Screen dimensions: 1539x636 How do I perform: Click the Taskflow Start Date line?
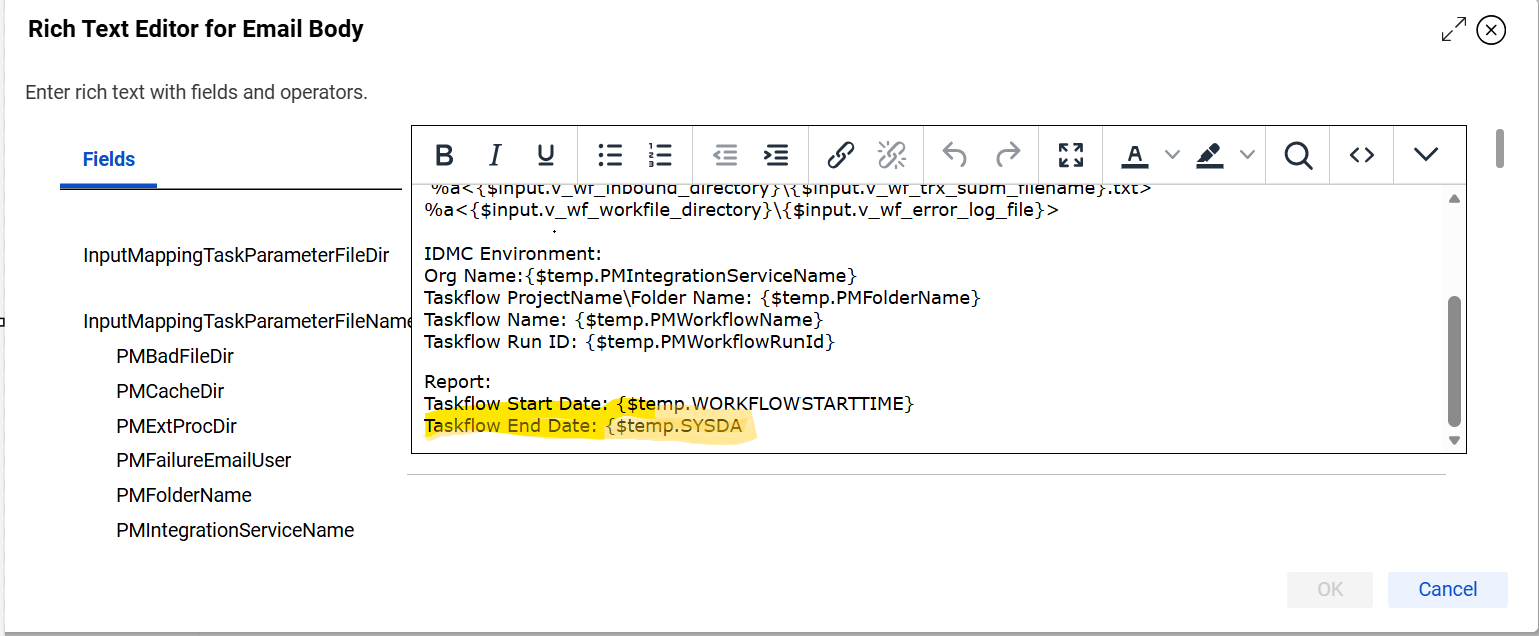pos(669,404)
